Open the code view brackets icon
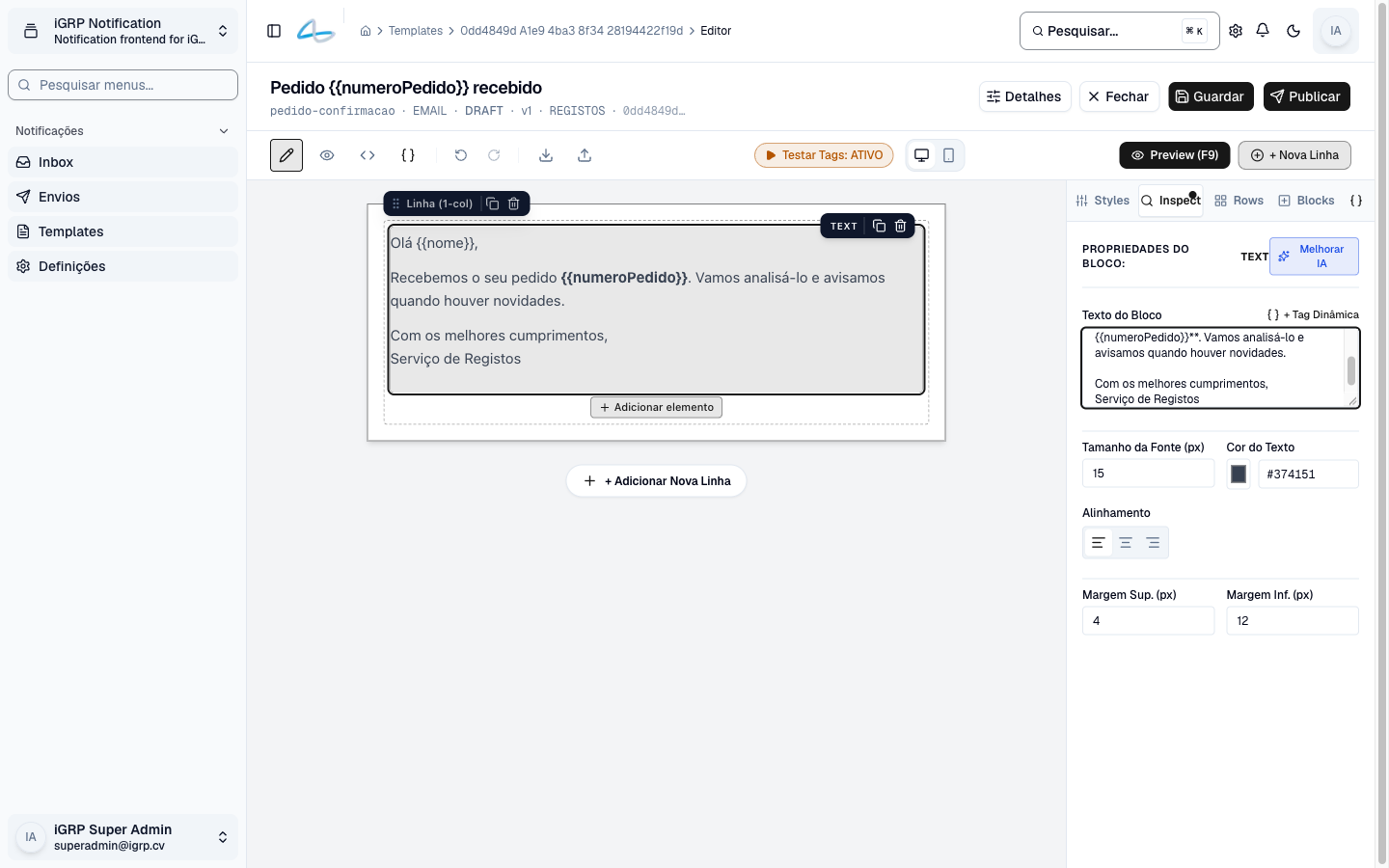1389x868 pixels. point(368,155)
